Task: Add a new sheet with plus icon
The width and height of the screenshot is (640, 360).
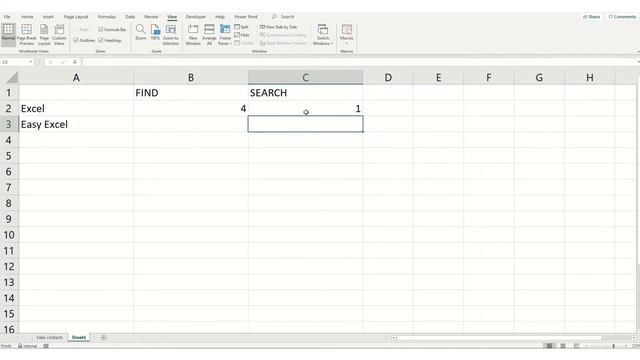Action: tap(103, 338)
